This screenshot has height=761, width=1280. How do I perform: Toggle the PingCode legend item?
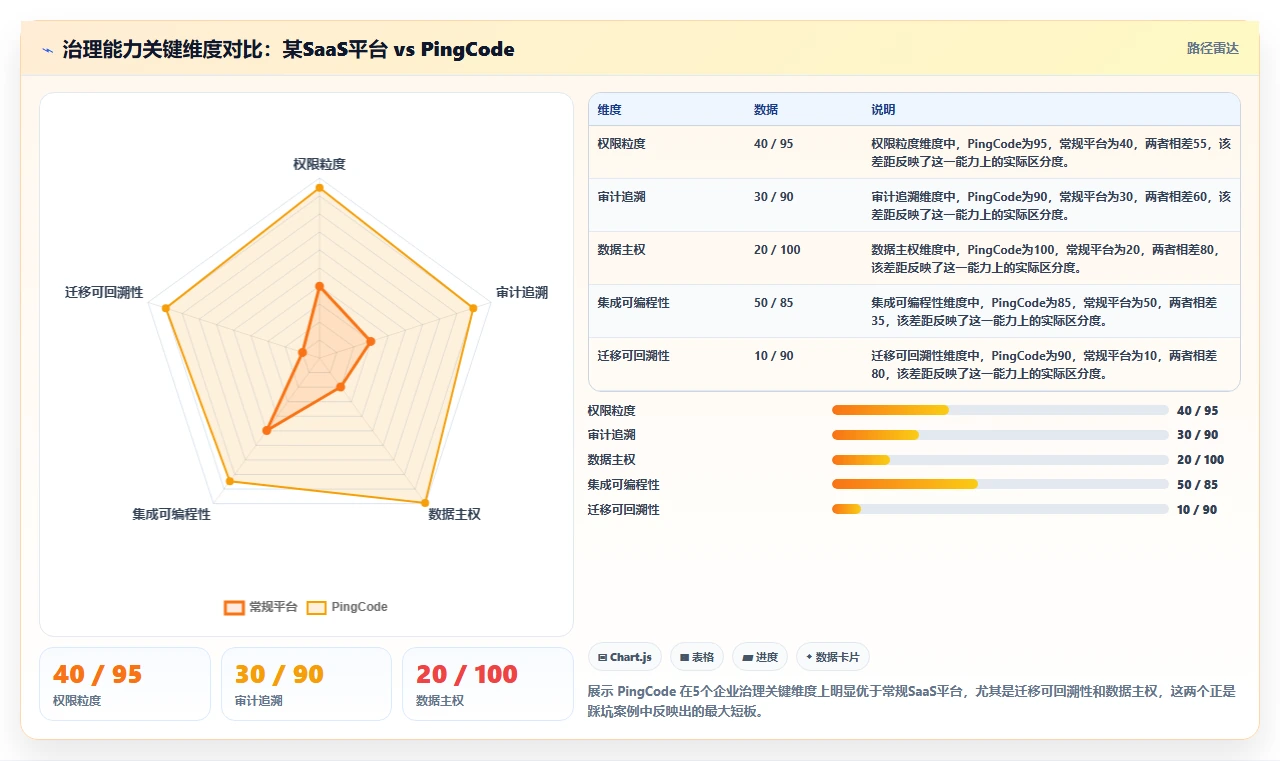click(x=347, y=607)
